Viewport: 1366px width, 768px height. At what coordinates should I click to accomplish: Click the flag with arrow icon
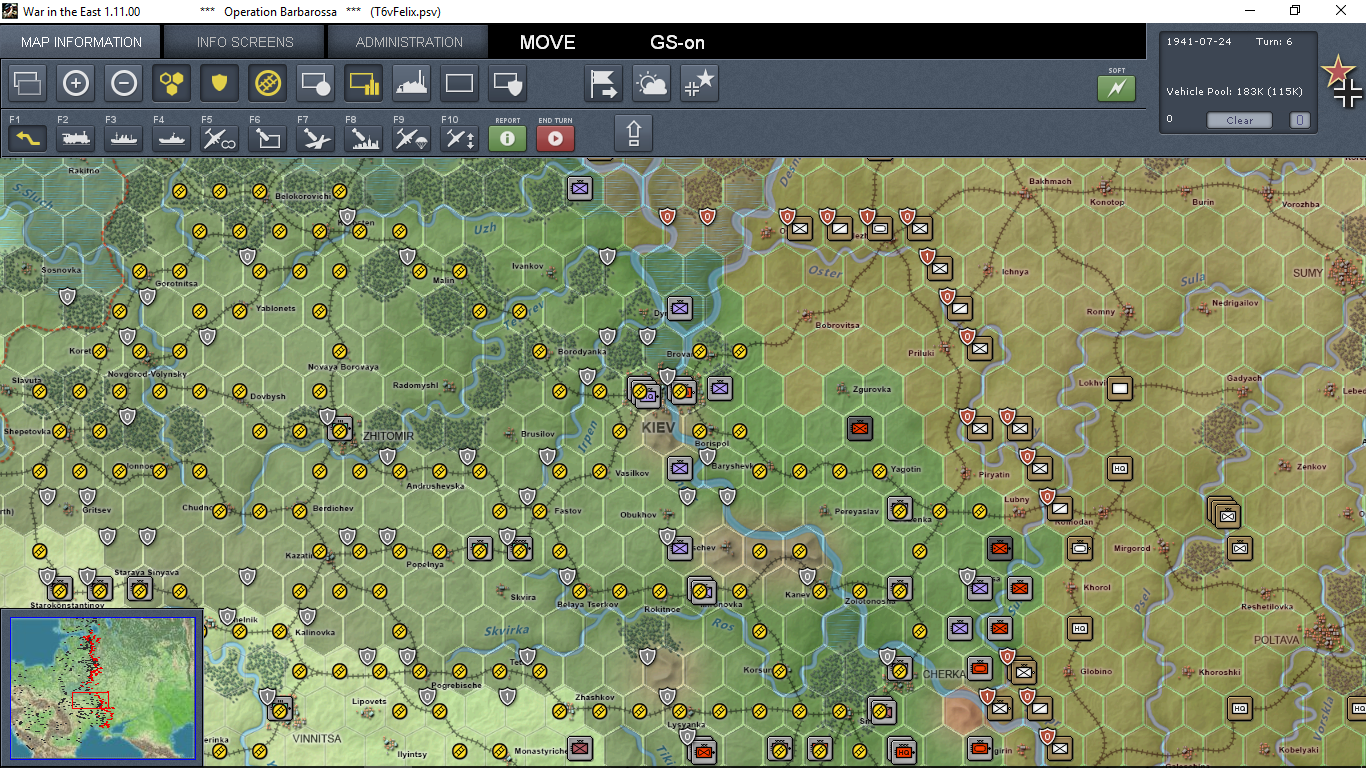(603, 84)
